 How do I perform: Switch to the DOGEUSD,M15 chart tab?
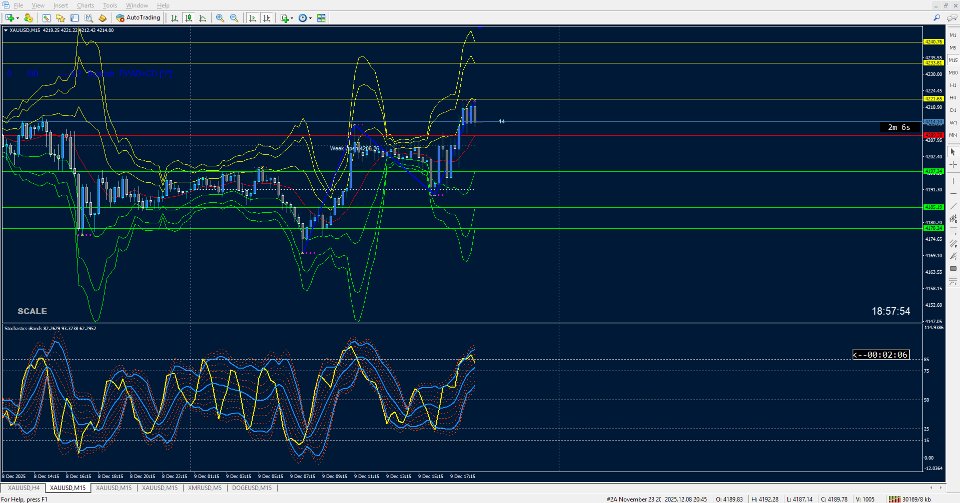click(x=252, y=488)
